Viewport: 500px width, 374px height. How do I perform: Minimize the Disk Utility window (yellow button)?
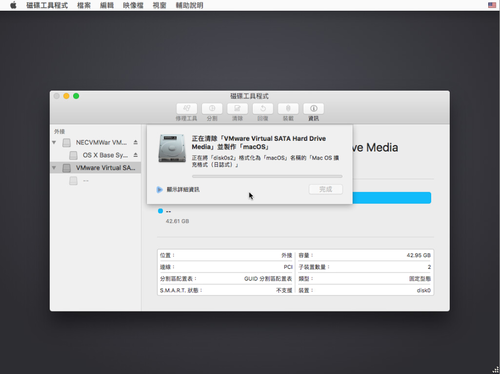pyautogui.click(x=66, y=96)
